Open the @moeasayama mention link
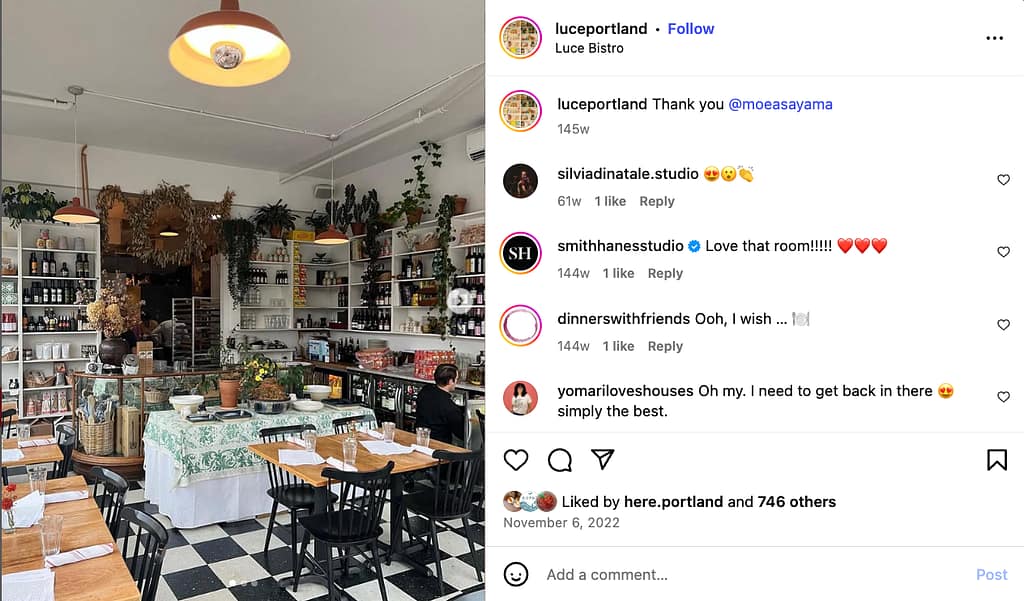This screenshot has height=601, width=1024. tap(780, 104)
